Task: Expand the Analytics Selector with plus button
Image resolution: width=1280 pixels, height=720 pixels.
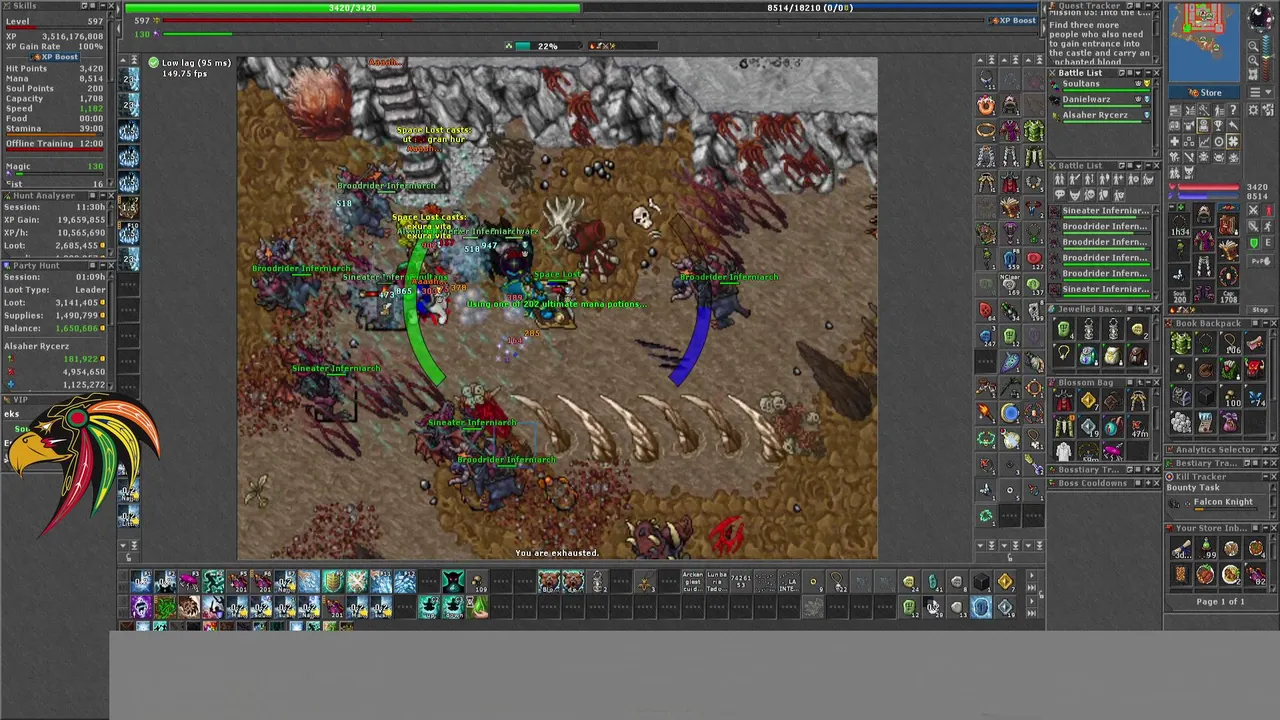Action: pyautogui.click(x=1265, y=450)
